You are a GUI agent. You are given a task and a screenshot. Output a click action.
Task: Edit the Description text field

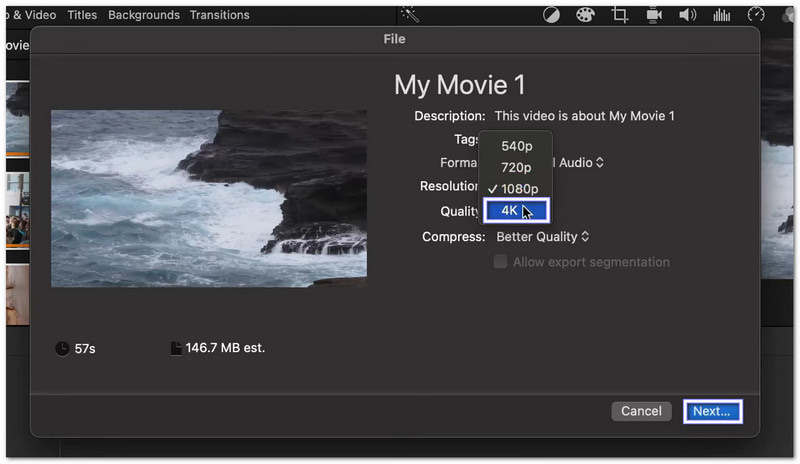click(x=584, y=116)
